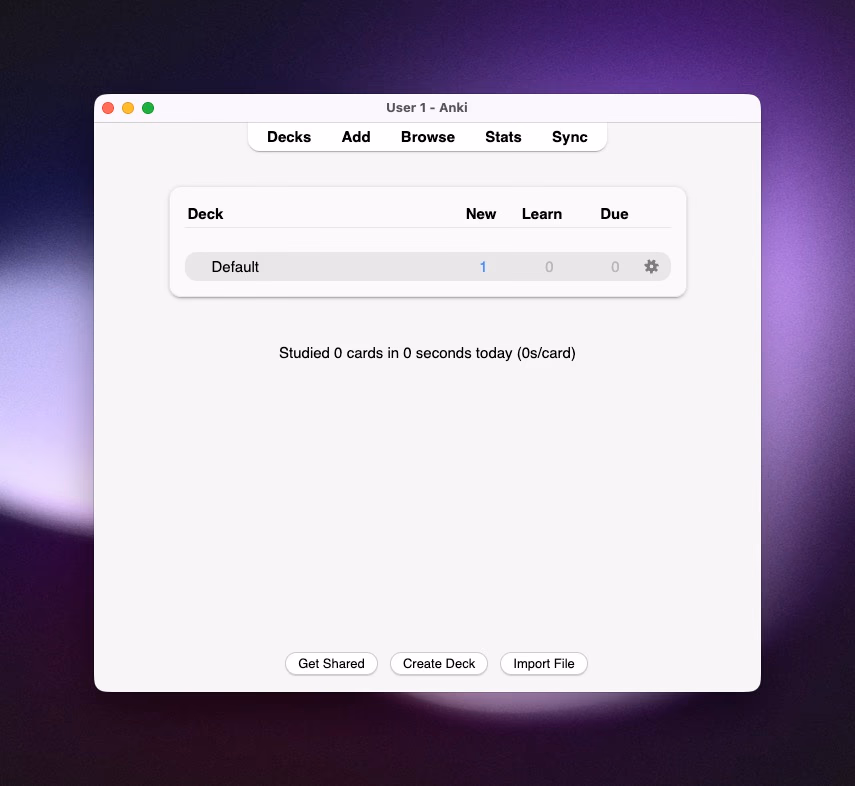Viewport: 855px width, 786px height.
Task: Expand deck options with the gear control
Action: (x=651, y=266)
